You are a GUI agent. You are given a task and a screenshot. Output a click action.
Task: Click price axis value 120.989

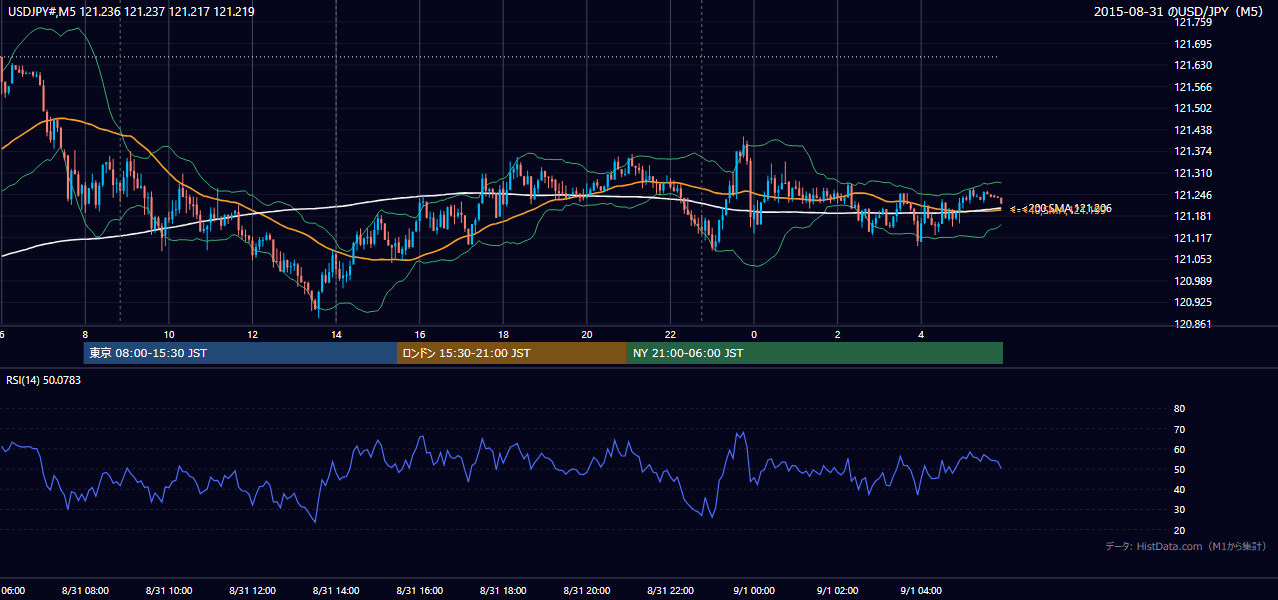[x=1192, y=281]
